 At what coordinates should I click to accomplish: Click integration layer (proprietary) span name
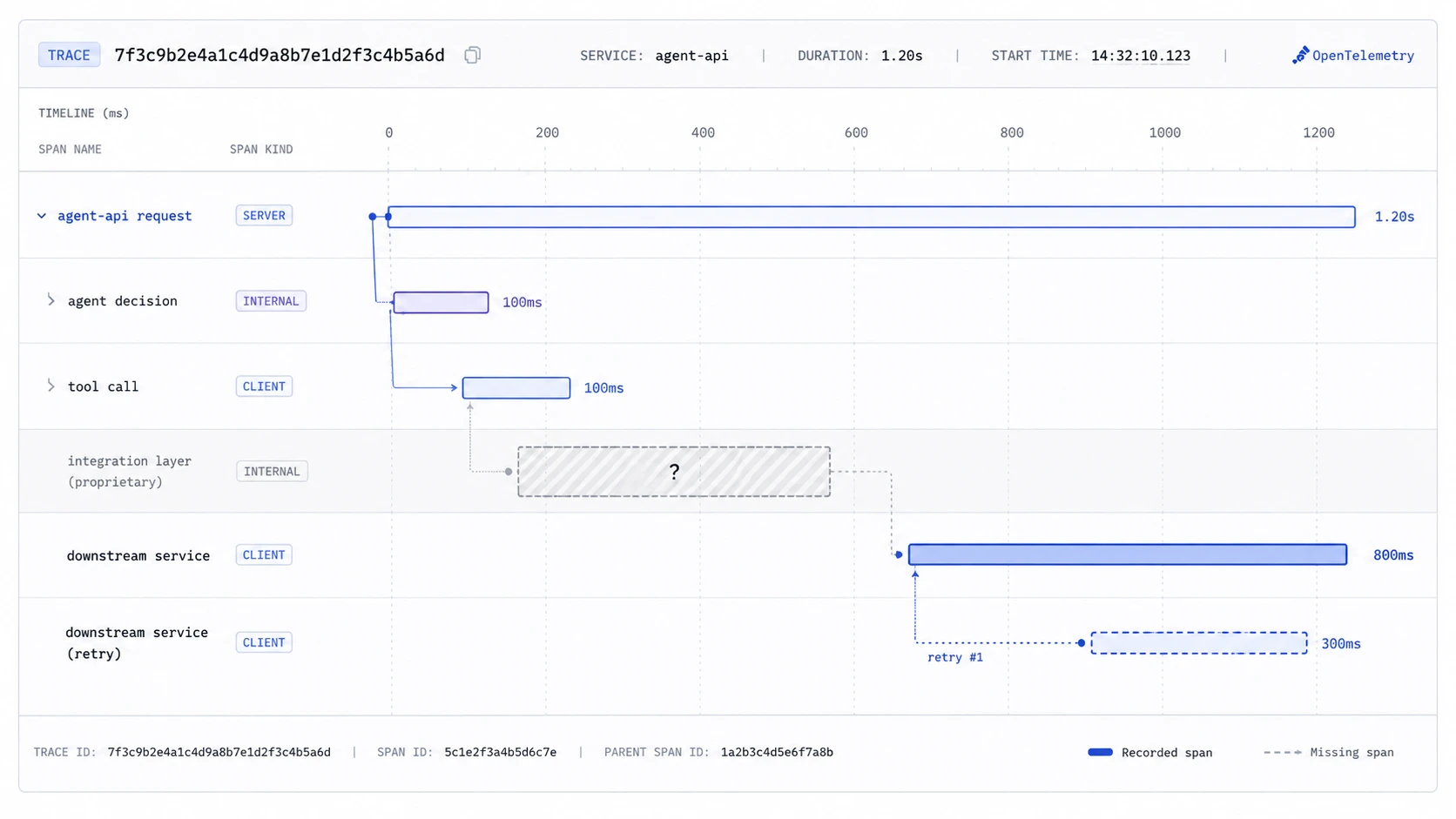[130, 471]
